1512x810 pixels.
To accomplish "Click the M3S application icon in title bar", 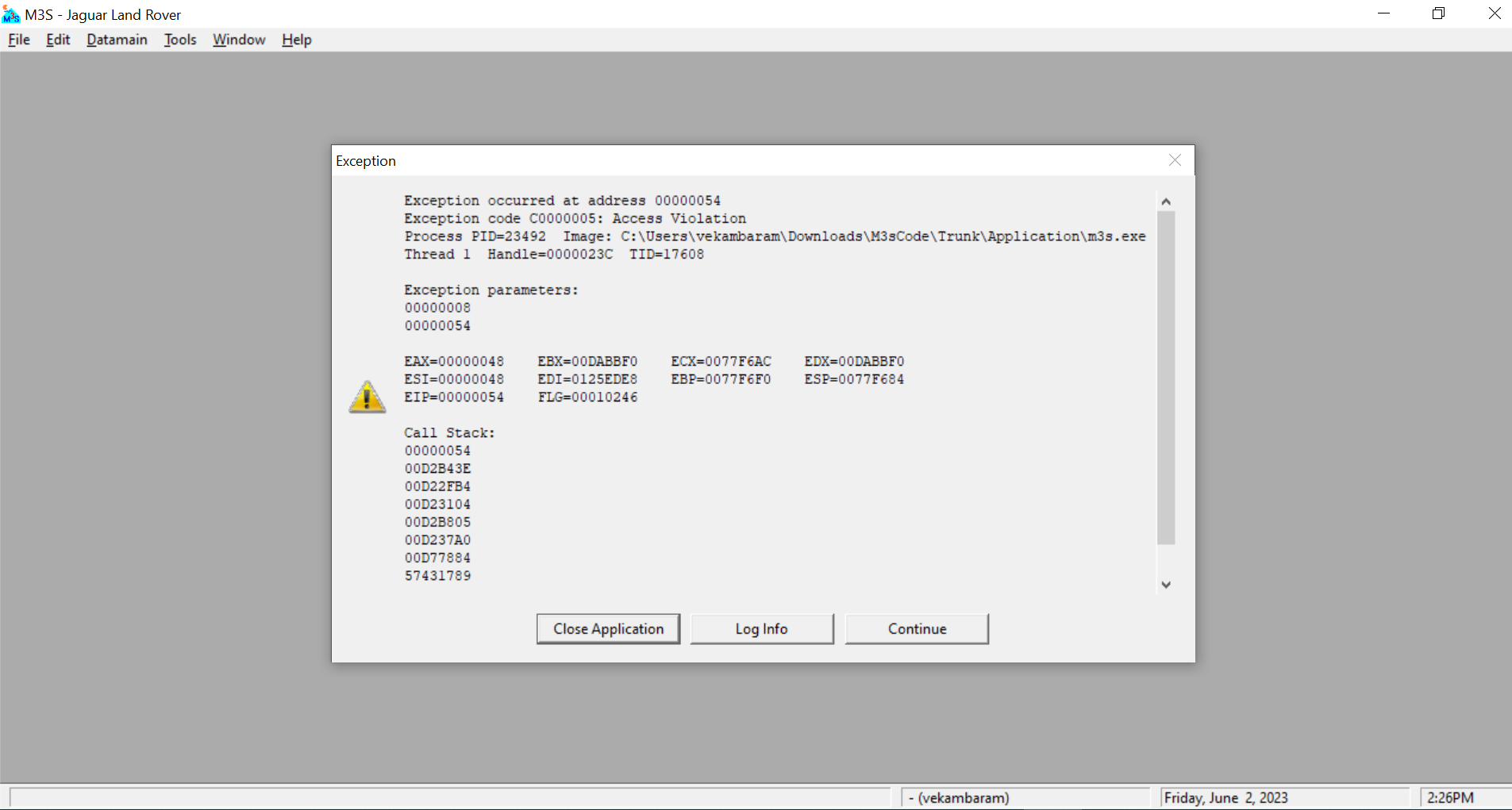I will point(11,14).
